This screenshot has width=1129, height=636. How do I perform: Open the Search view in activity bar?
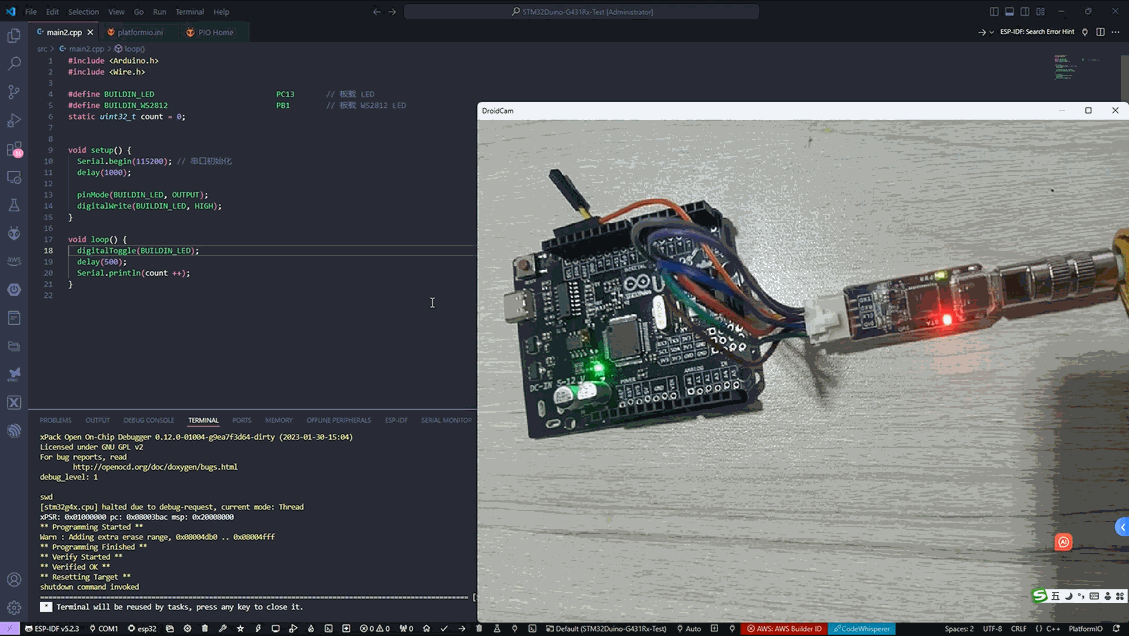[x=14, y=64]
